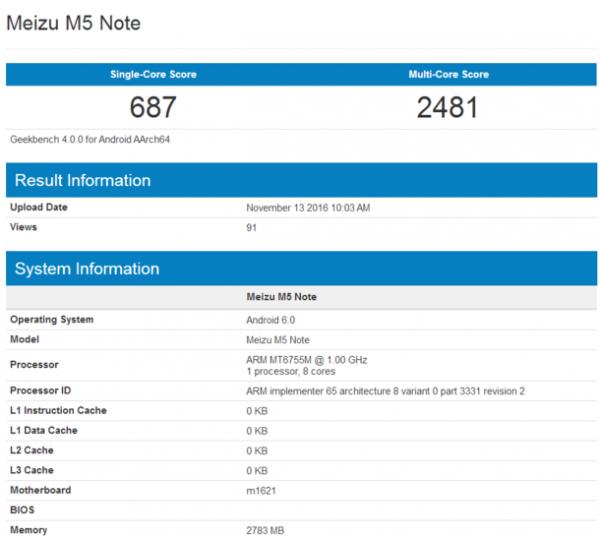
Task: Select the Memory label
Action: coord(28,530)
